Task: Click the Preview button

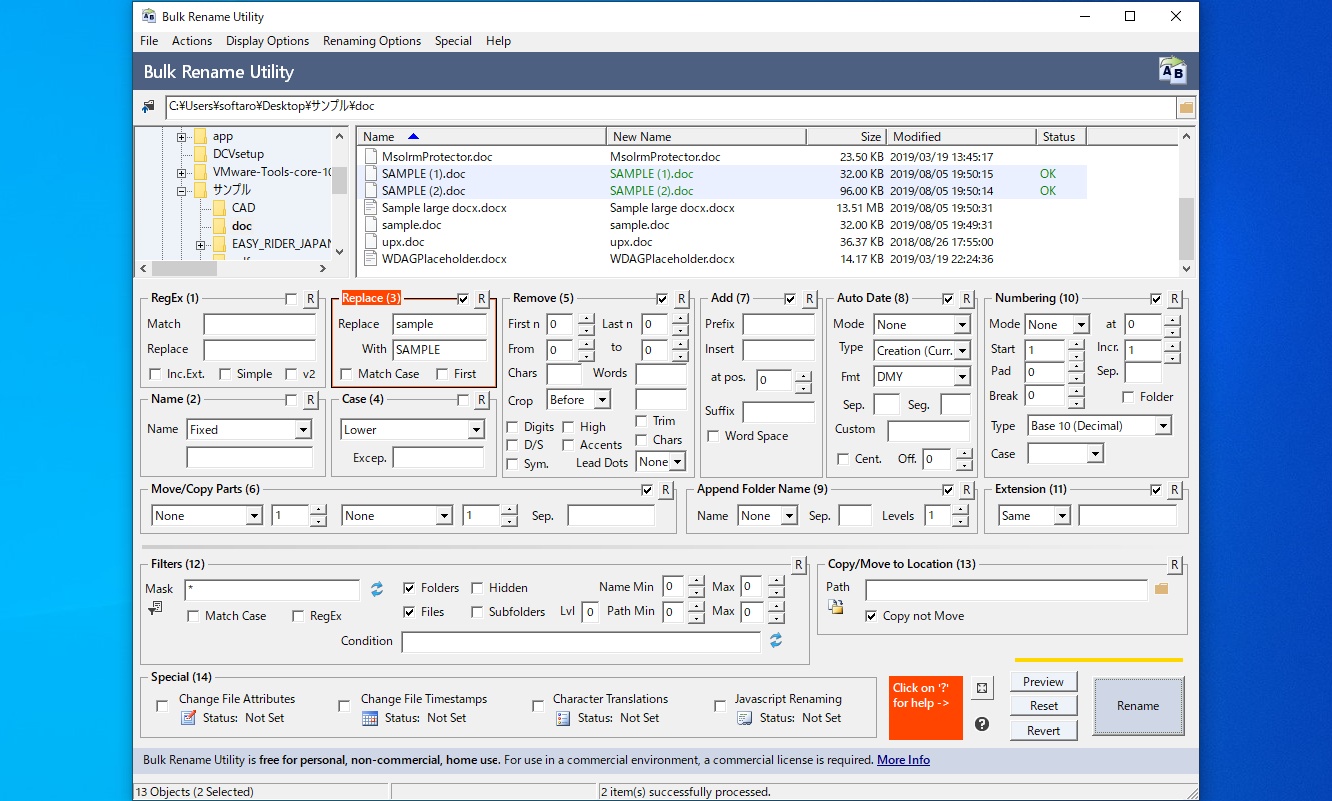Action: tap(1043, 682)
